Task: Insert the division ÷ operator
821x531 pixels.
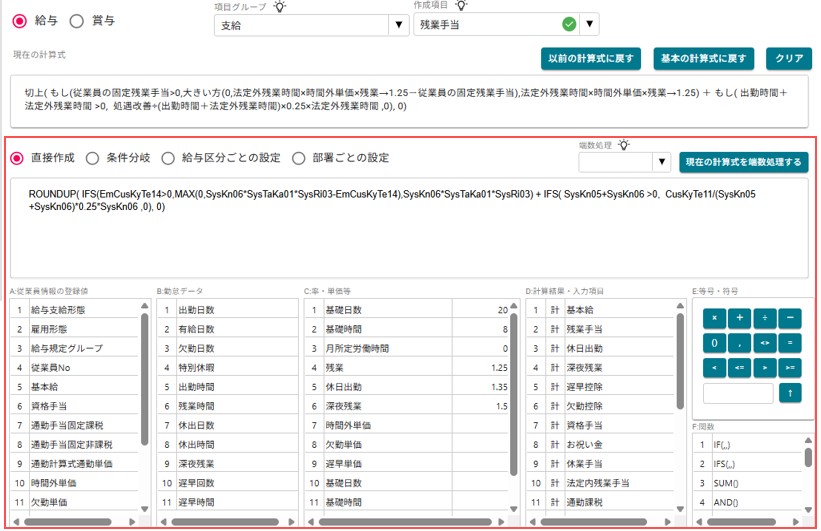Action: [x=764, y=318]
